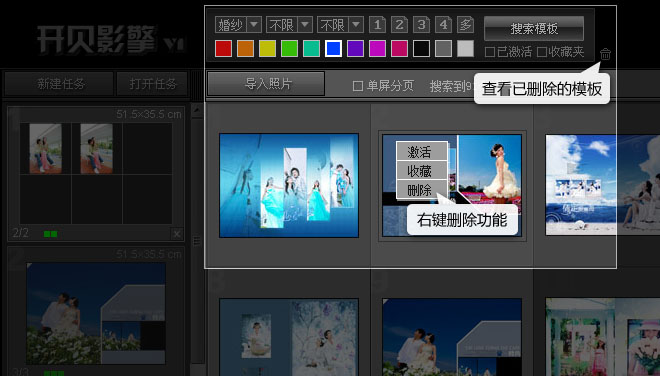Image resolution: width=660 pixels, height=376 pixels.
Task: Select the floral couple template in second row
Action: pyautogui.click(x=289, y=337)
